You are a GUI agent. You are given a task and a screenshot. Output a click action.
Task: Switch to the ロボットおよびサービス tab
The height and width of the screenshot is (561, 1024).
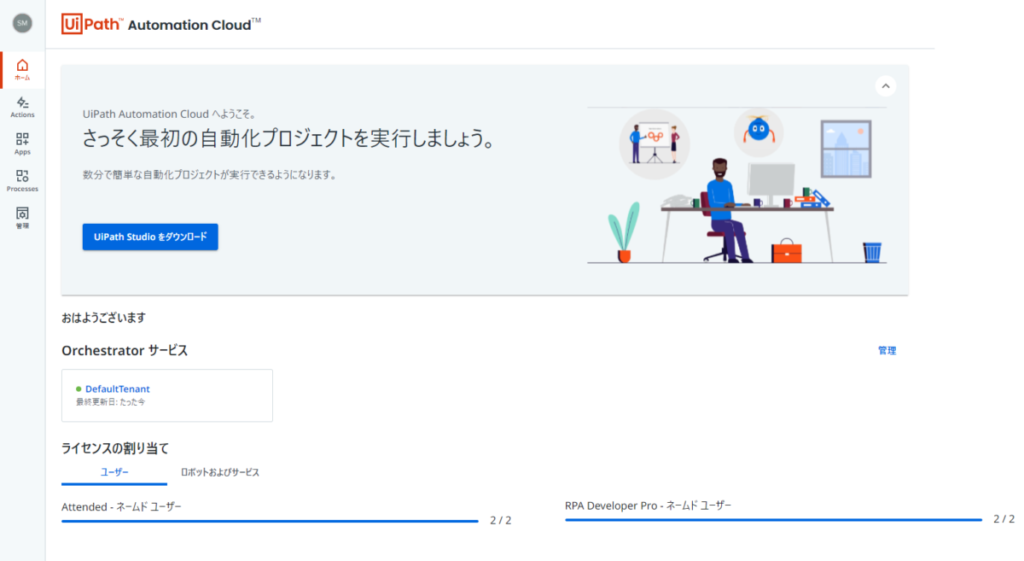point(219,472)
